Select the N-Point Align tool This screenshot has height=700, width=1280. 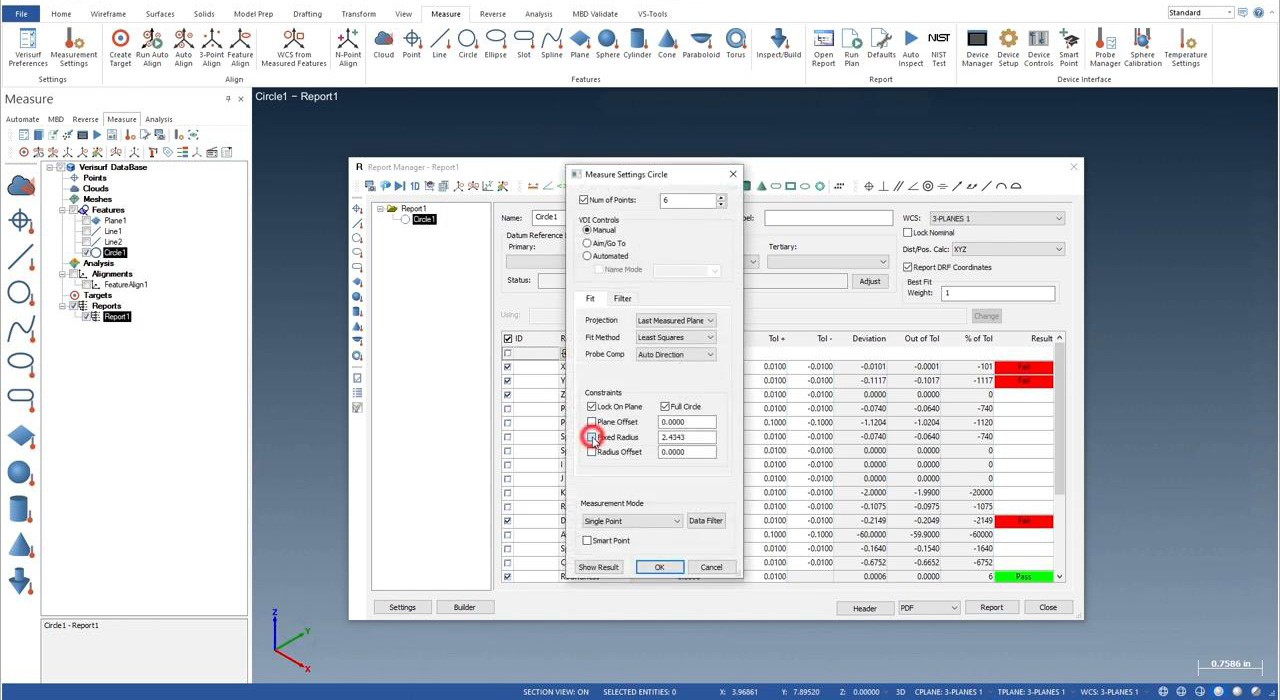pyautogui.click(x=348, y=47)
